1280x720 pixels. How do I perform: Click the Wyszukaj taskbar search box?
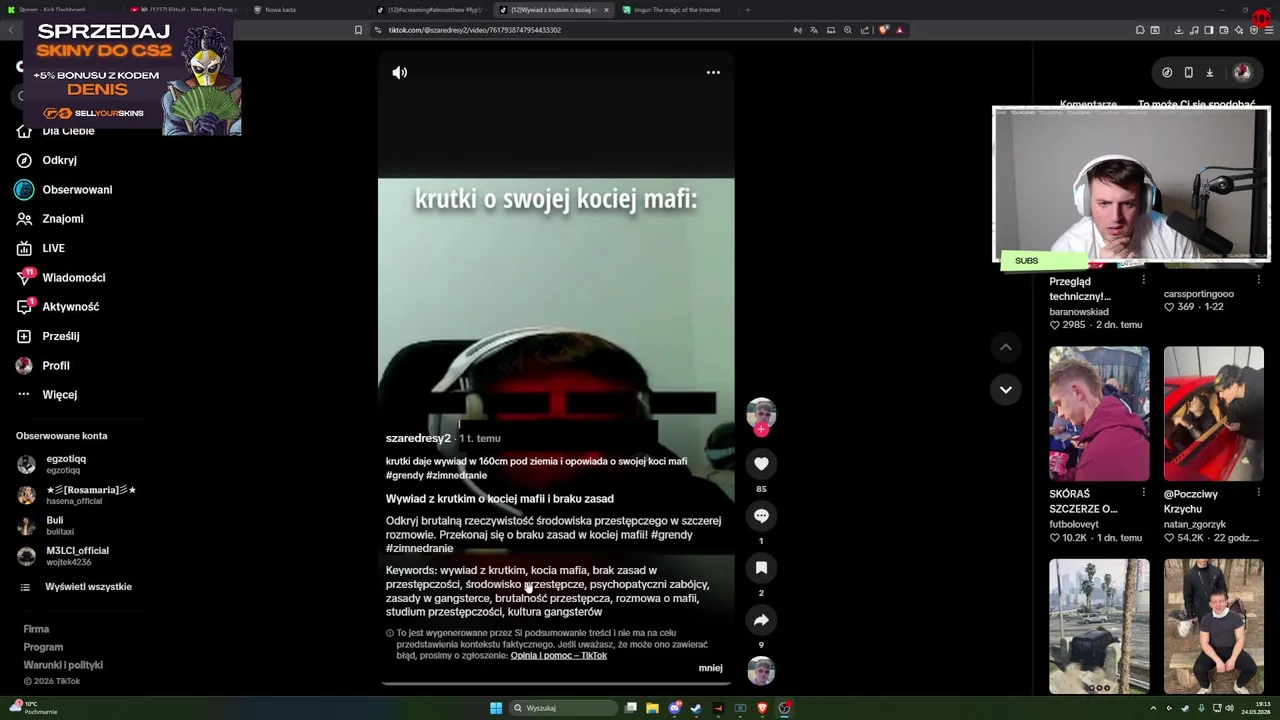pyautogui.click(x=562, y=708)
